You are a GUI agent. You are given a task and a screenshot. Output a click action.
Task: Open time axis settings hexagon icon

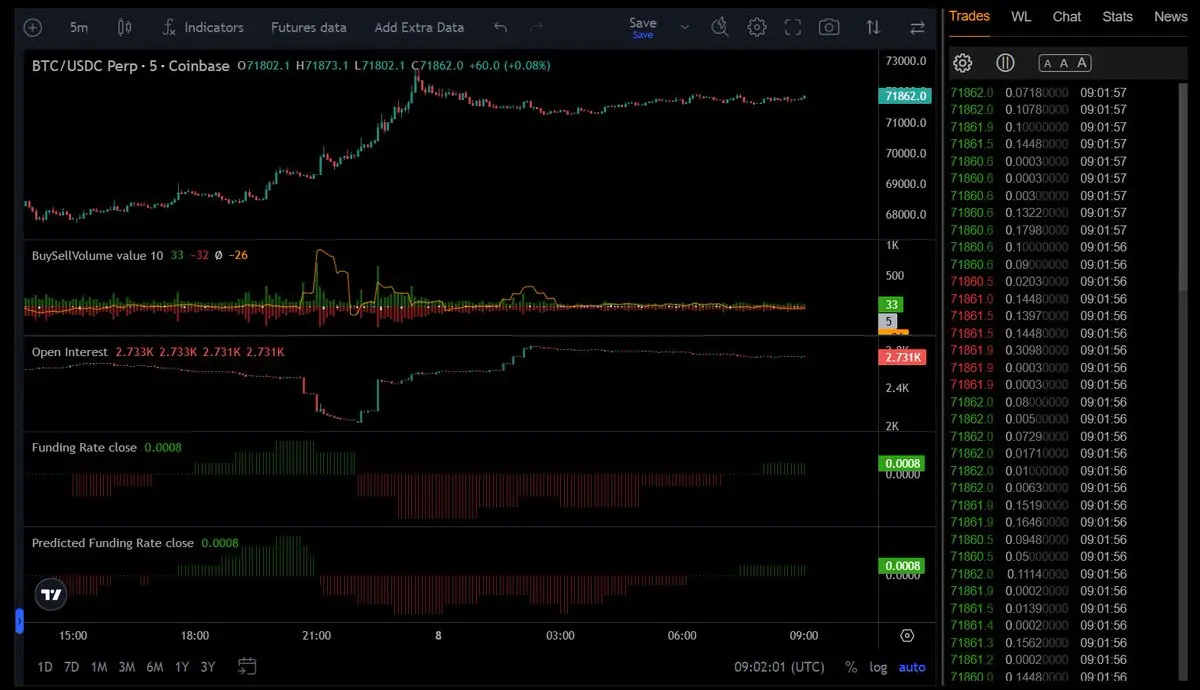coord(907,635)
